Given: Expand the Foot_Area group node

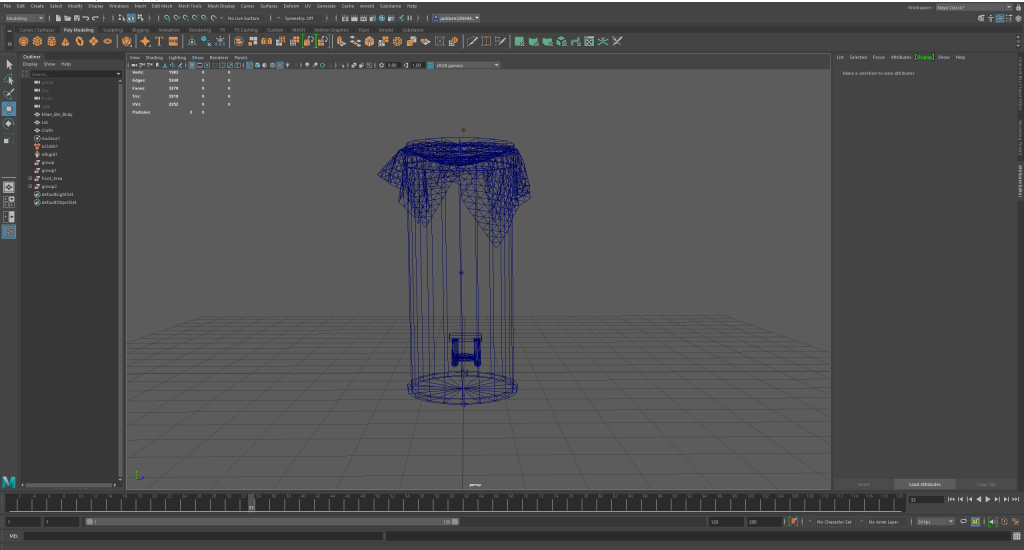Looking at the screenshot, I should pos(30,178).
